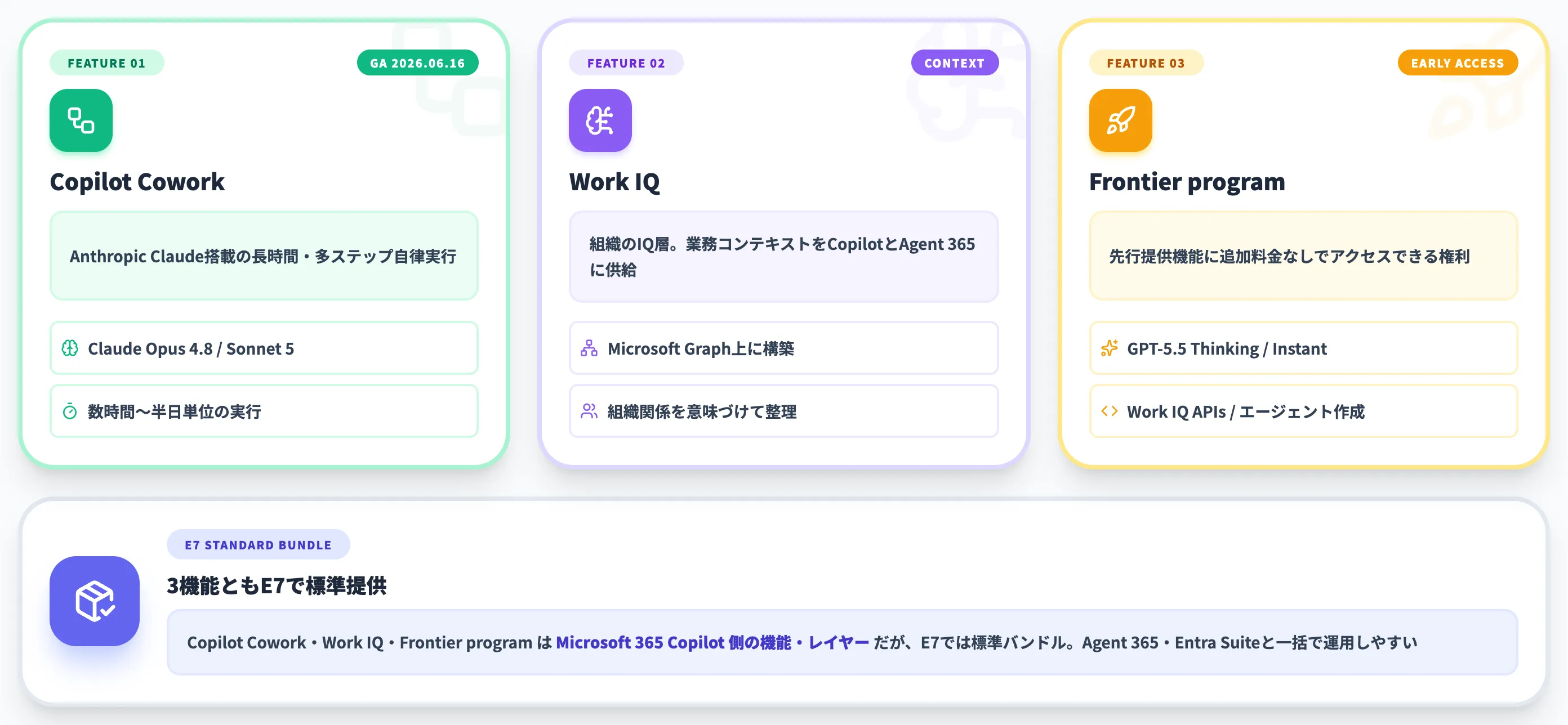Click the purple Work IQ brain icon
The width and height of the screenshot is (1568, 725).
pyautogui.click(x=600, y=120)
